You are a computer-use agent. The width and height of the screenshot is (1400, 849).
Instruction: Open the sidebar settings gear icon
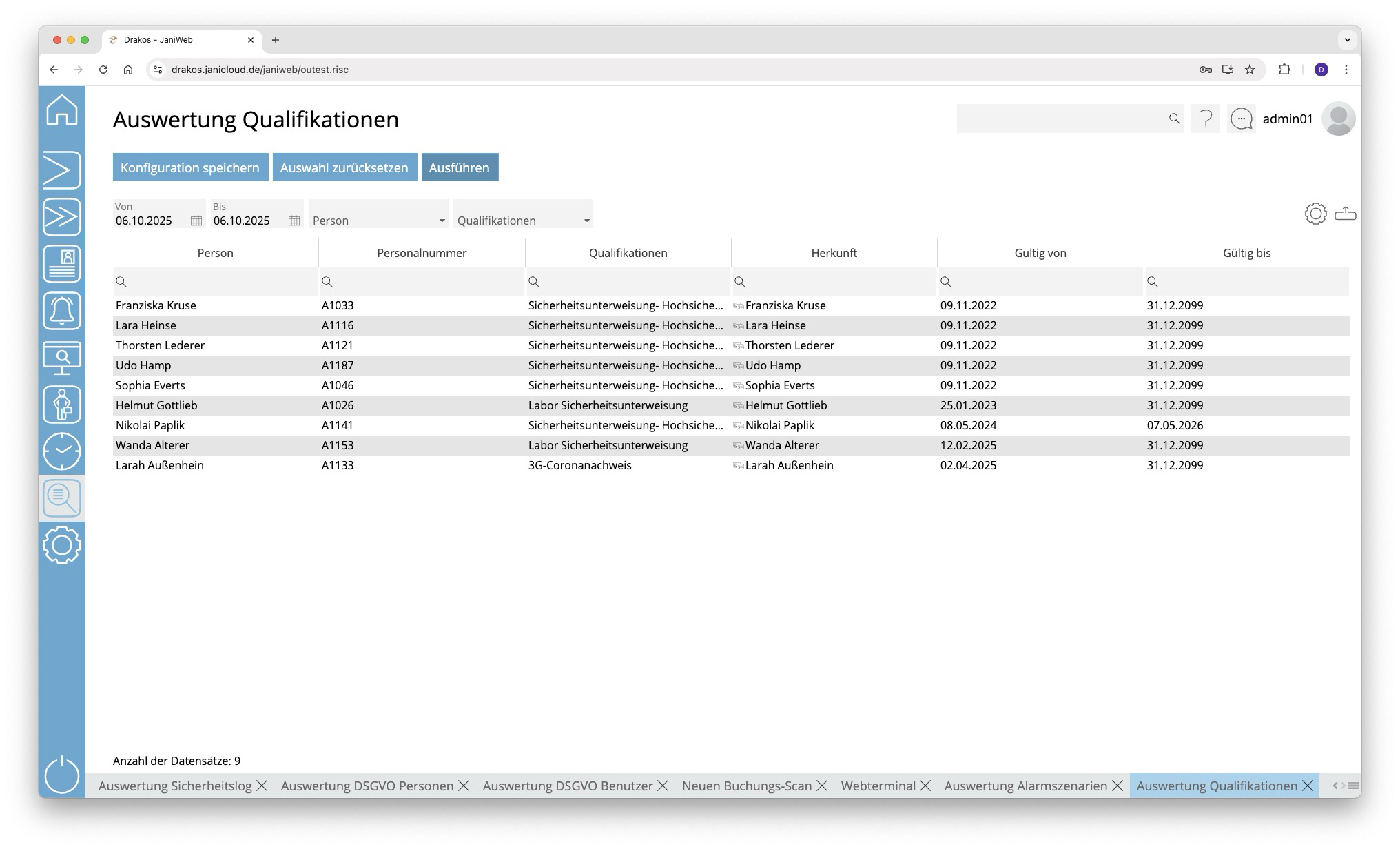[x=62, y=545]
